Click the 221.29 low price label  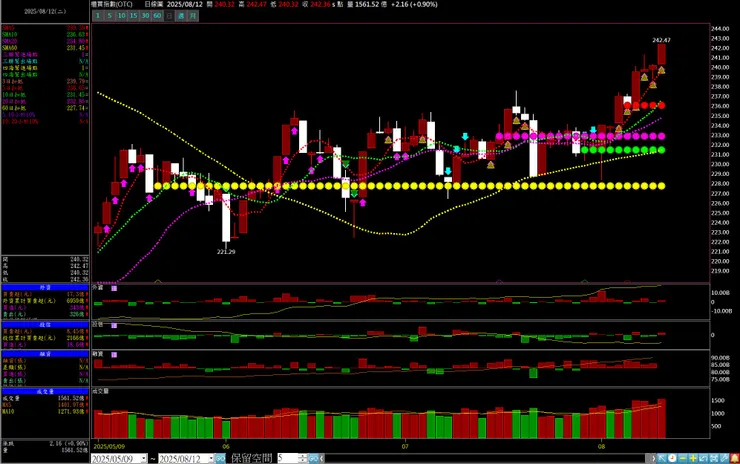(226, 252)
